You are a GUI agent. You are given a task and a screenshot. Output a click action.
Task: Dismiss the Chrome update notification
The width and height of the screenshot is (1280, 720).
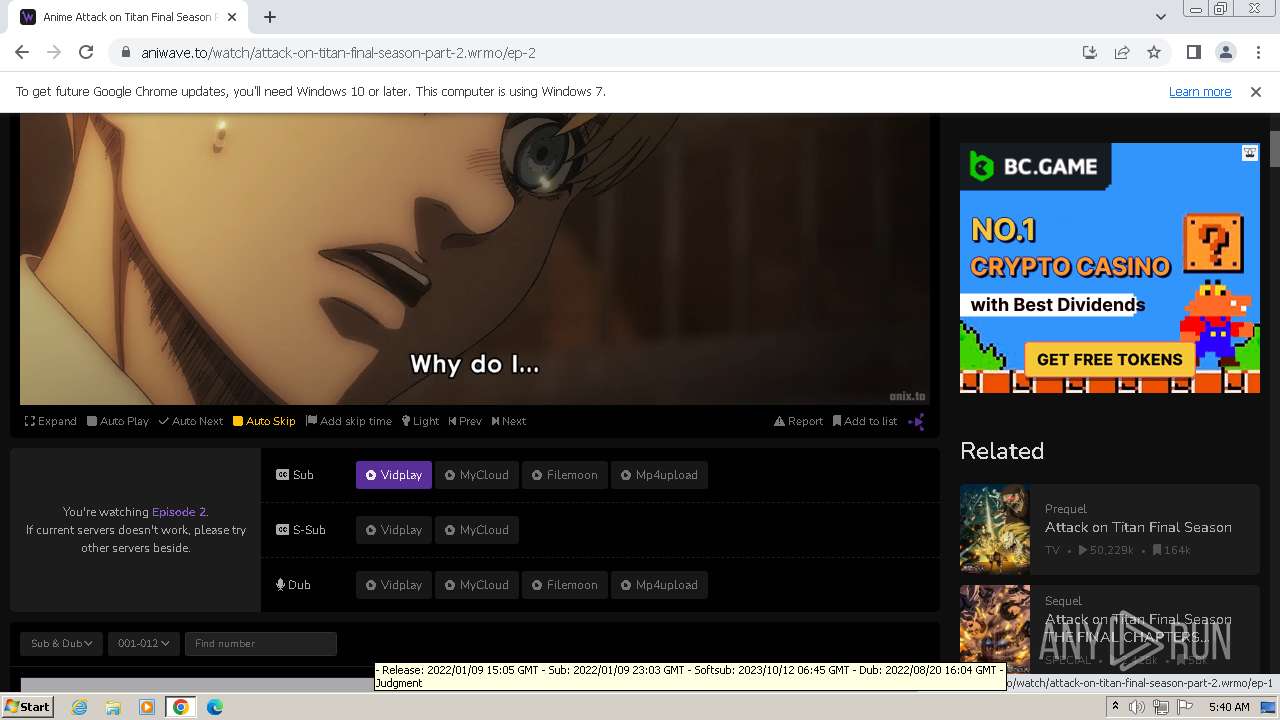pos(1256,91)
